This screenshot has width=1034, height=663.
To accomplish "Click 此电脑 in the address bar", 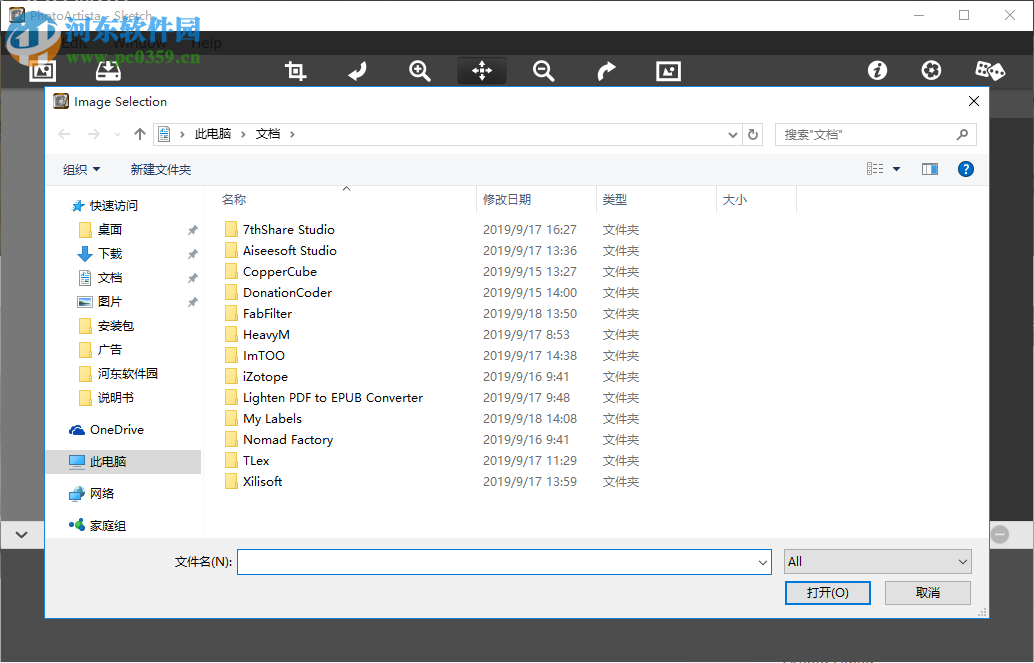I will click(213, 134).
